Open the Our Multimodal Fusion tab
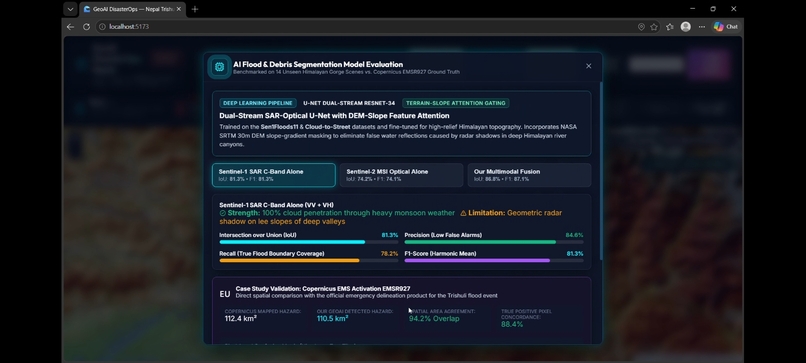The width and height of the screenshot is (806, 363). [x=529, y=175]
